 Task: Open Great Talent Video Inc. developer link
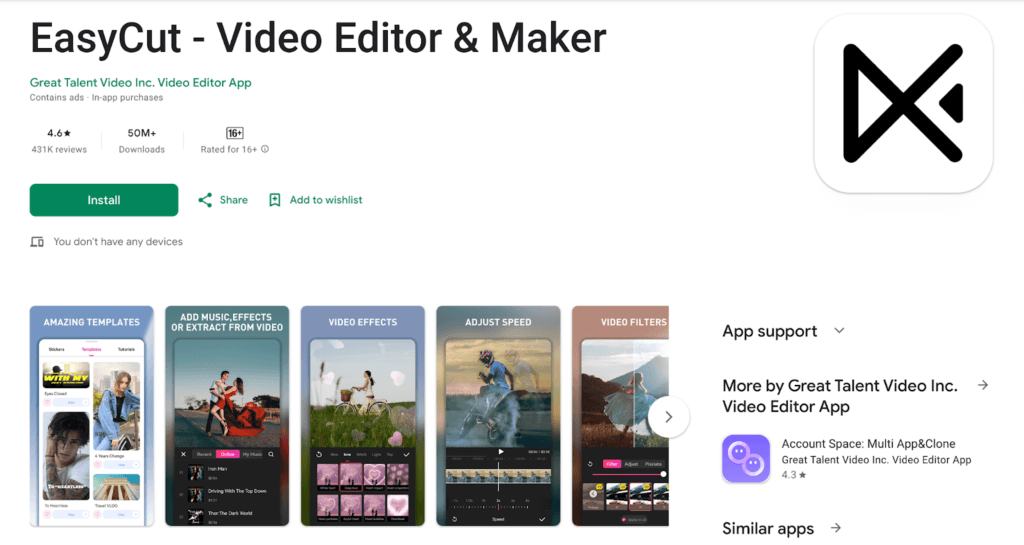pyautogui.click(x=140, y=83)
